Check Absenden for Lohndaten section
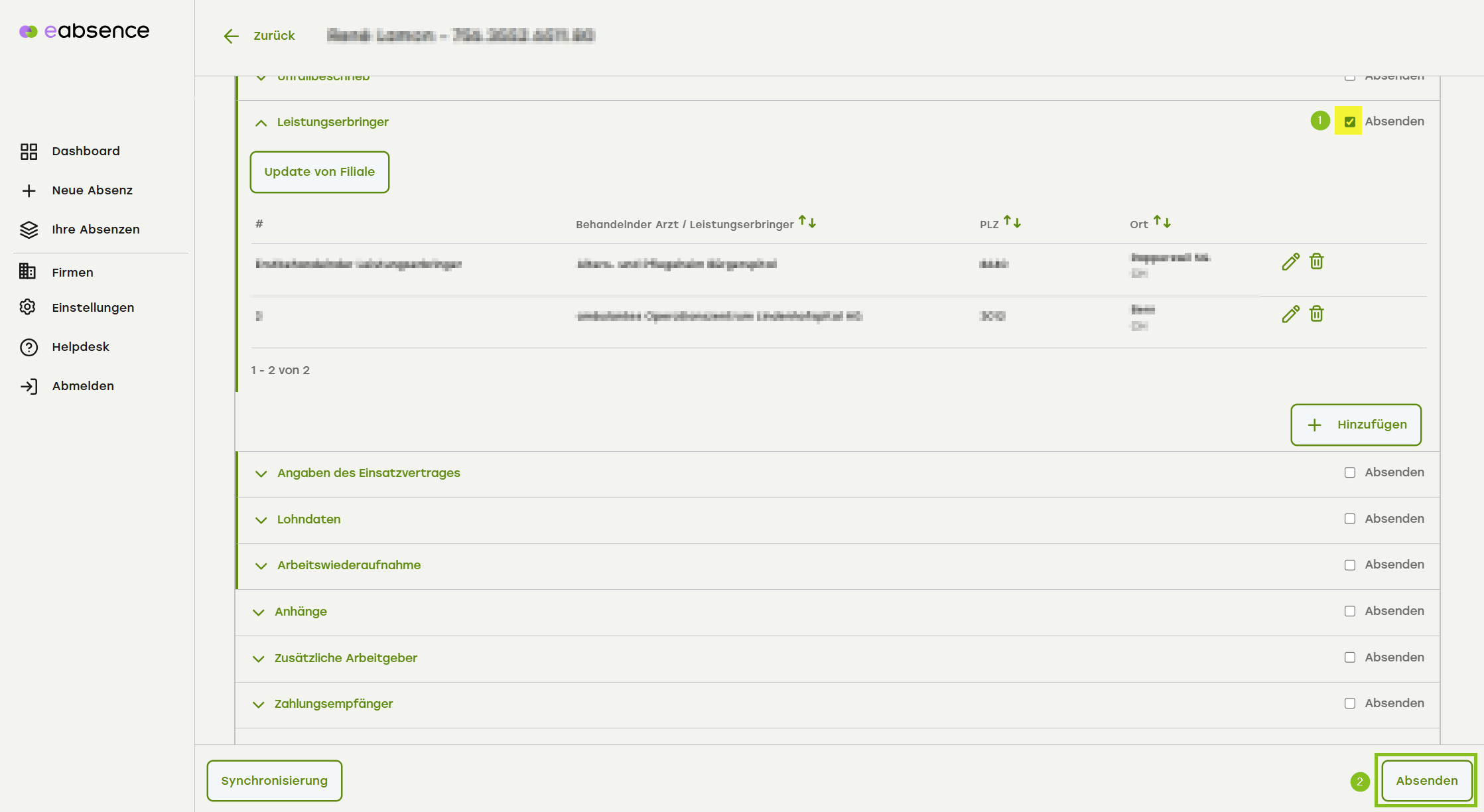Screen dimensions: 1484x812 (1349, 519)
